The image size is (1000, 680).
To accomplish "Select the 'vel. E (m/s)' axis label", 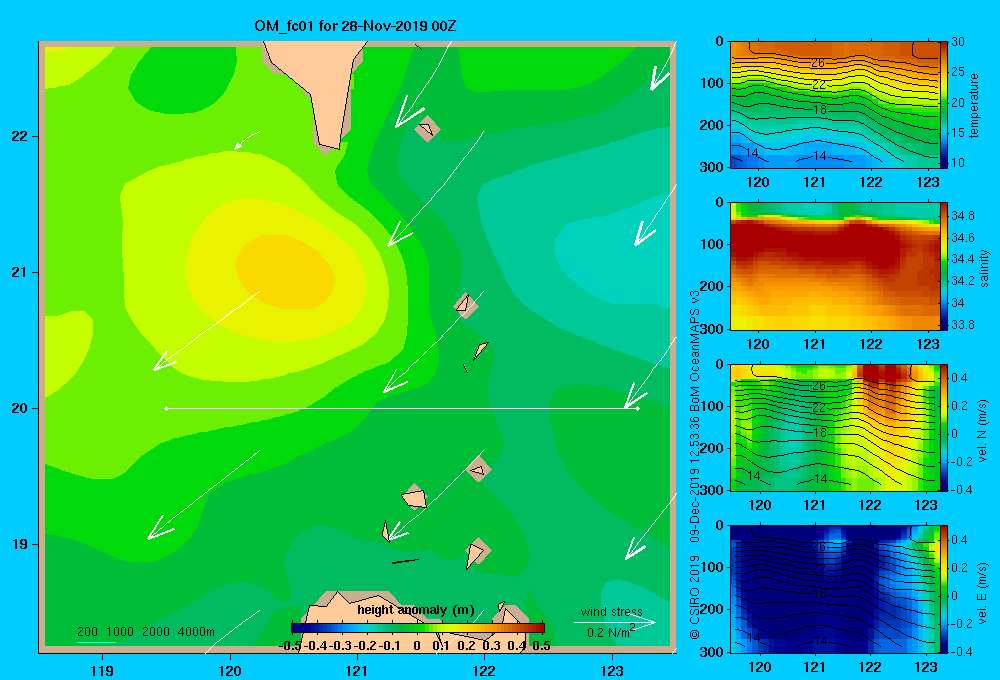I will [x=982, y=593].
